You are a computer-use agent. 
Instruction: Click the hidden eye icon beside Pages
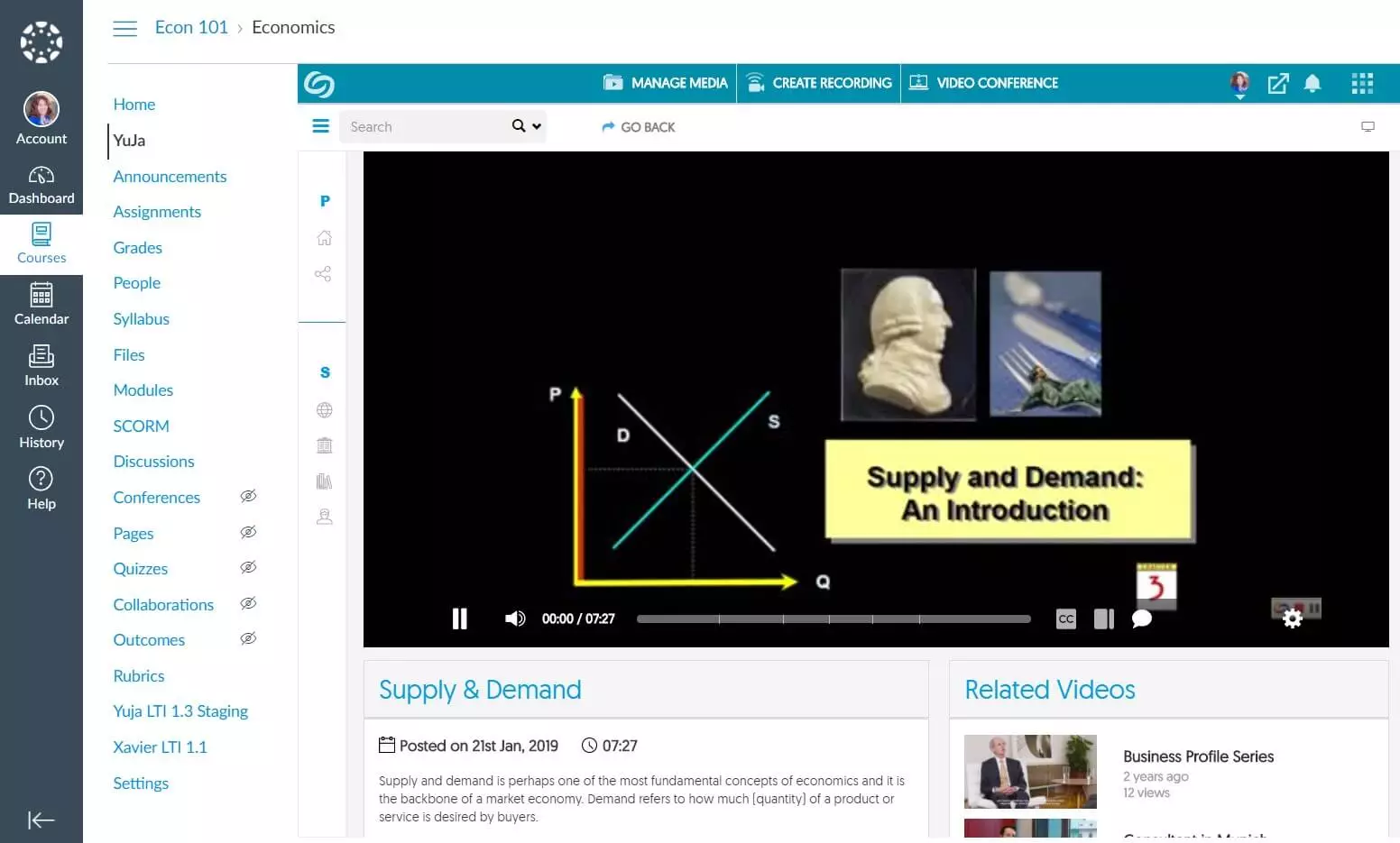[x=248, y=532]
